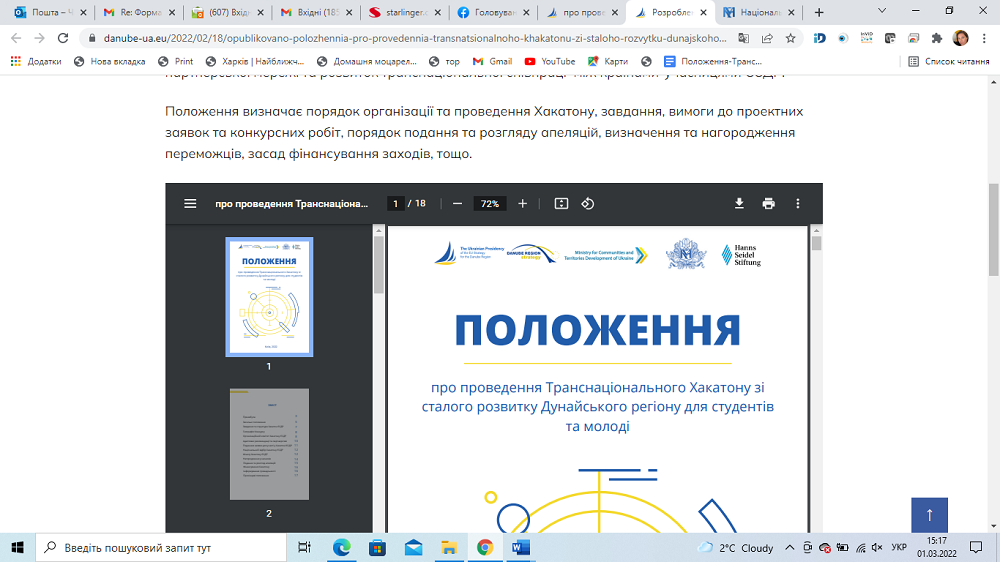The image size is (1000, 562).
Task: Open PDF viewer more actions menu
Action: 798,203
